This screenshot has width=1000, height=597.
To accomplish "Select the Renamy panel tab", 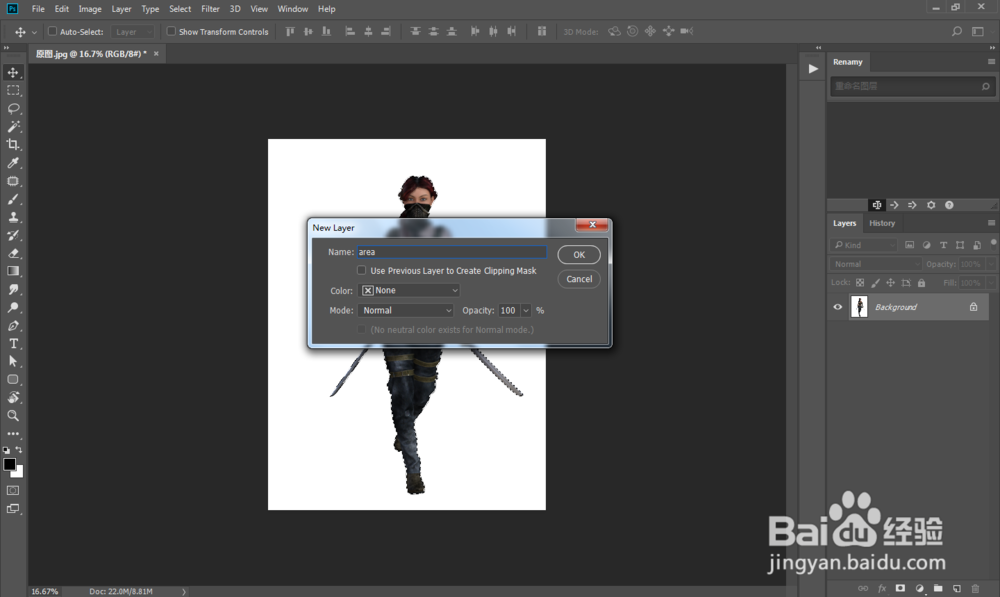I will pos(848,62).
